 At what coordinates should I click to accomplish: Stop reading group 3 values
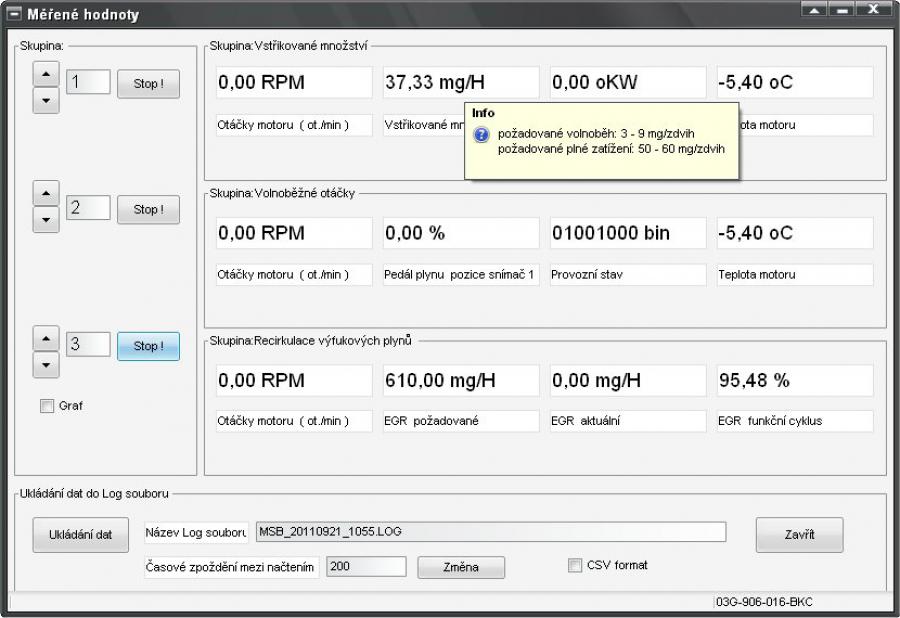pos(148,346)
